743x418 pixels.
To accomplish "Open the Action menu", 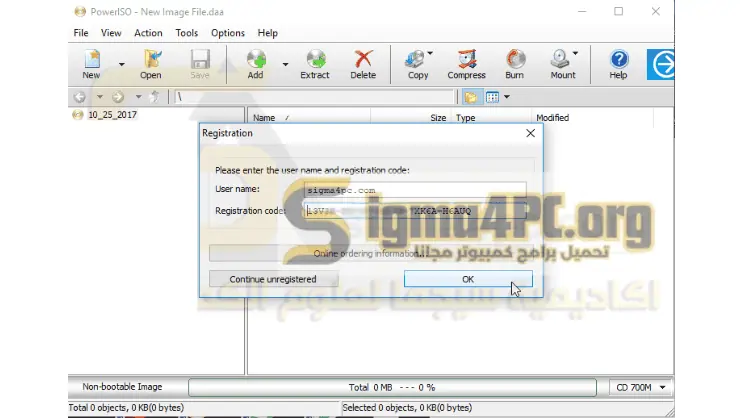I will click(148, 33).
